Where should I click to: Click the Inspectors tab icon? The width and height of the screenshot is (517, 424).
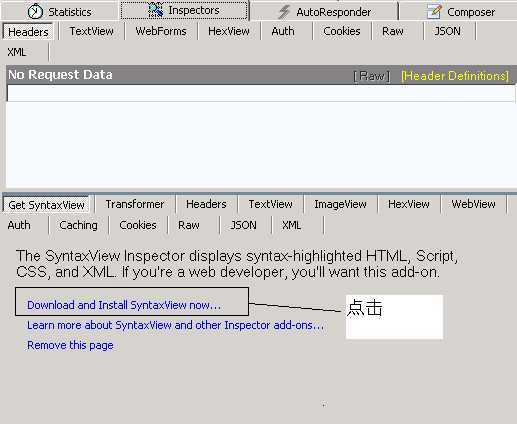tap(155, 10)
